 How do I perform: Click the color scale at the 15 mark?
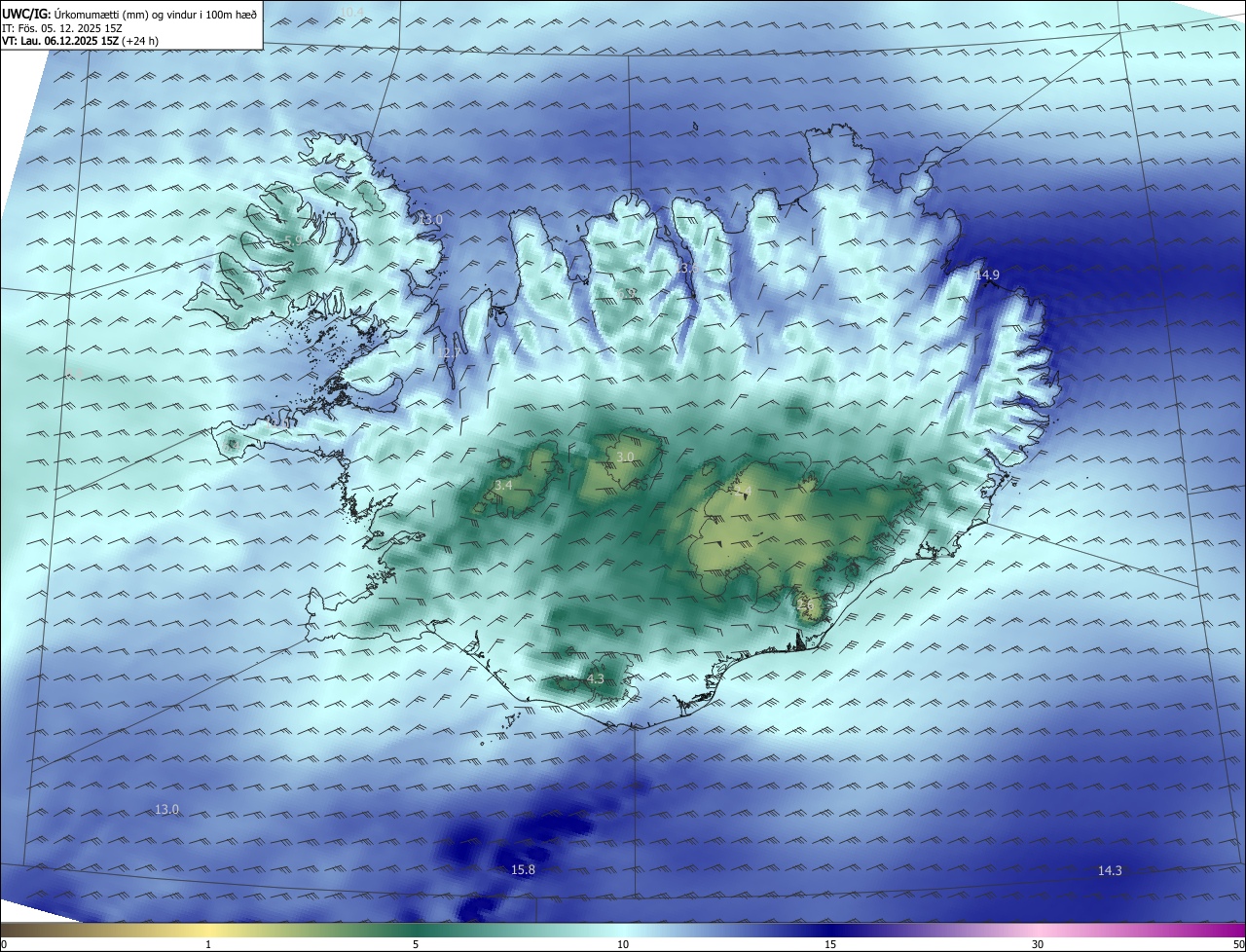pos(830,944)
